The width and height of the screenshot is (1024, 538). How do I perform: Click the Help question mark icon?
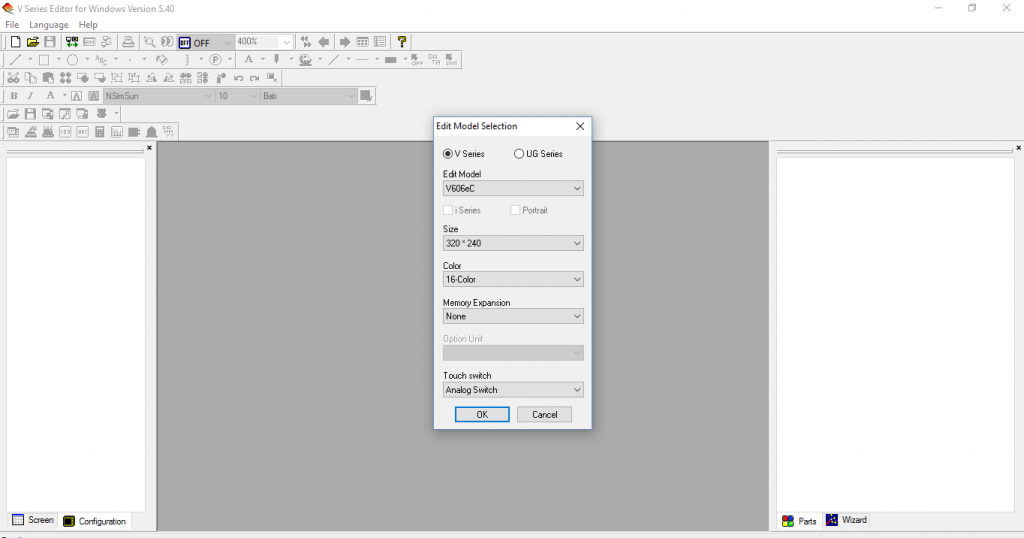tap(402, 42)
